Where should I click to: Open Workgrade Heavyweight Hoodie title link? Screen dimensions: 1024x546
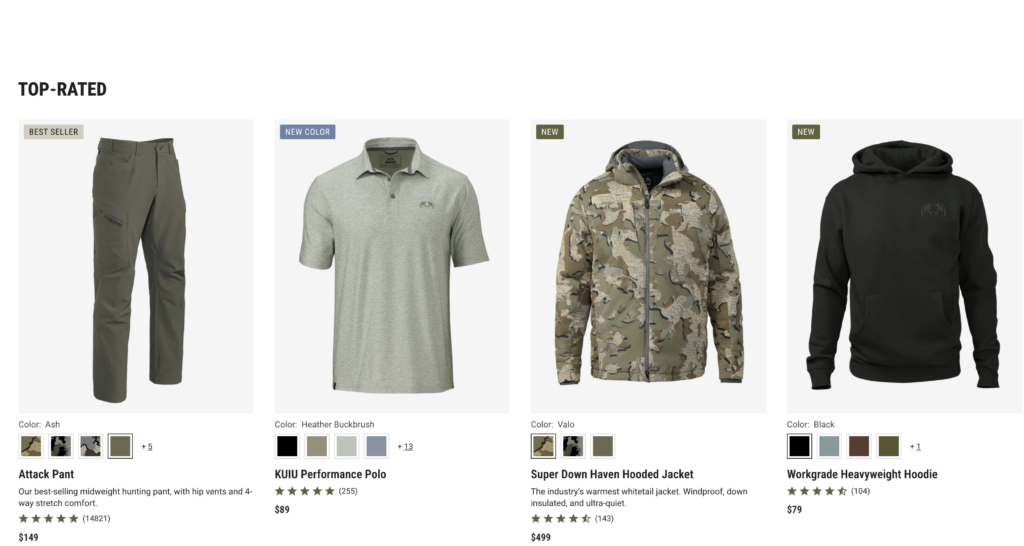pyautogui.click(x=862, y=474)
